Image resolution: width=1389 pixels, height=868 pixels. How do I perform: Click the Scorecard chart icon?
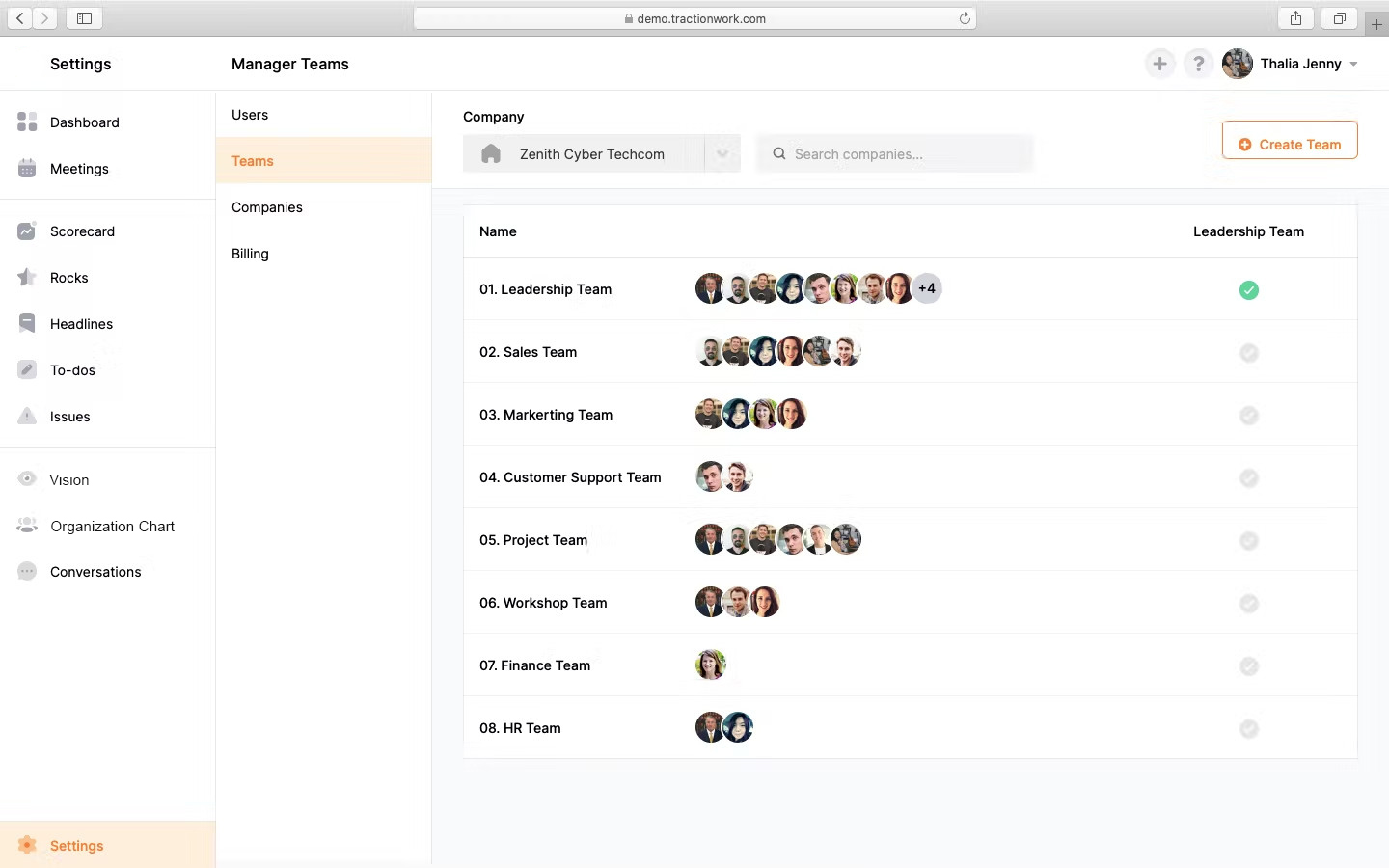tap(27, 231)
